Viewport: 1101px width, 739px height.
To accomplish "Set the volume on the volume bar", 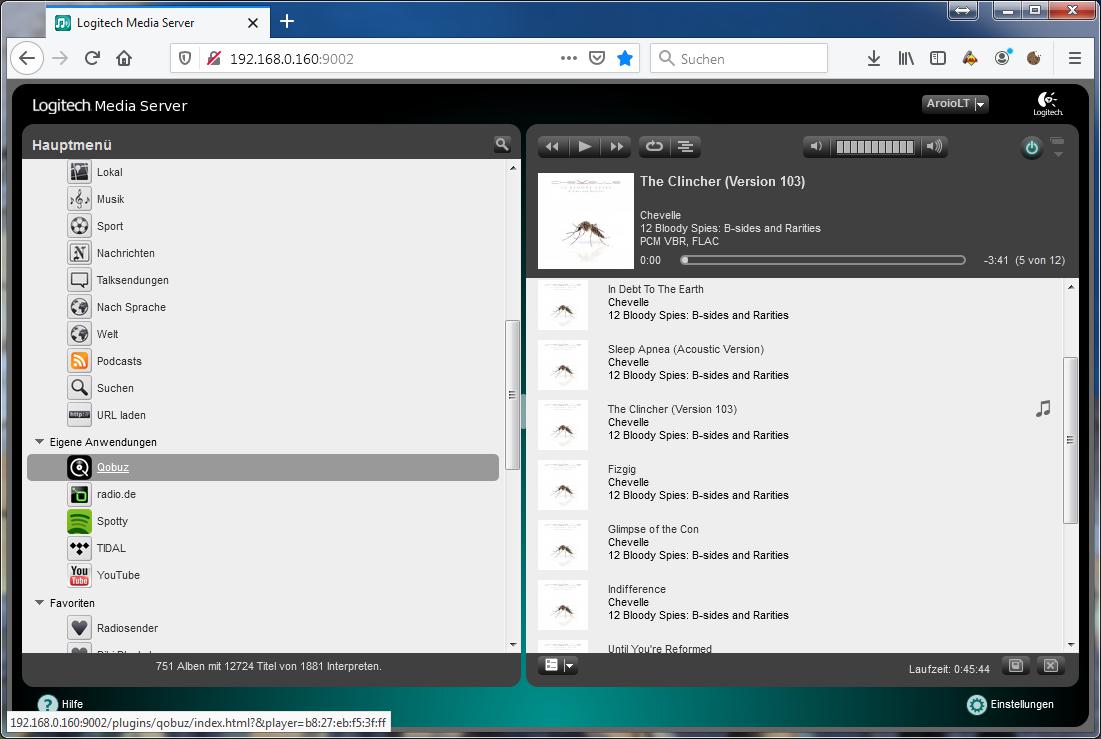I will 875,147.
